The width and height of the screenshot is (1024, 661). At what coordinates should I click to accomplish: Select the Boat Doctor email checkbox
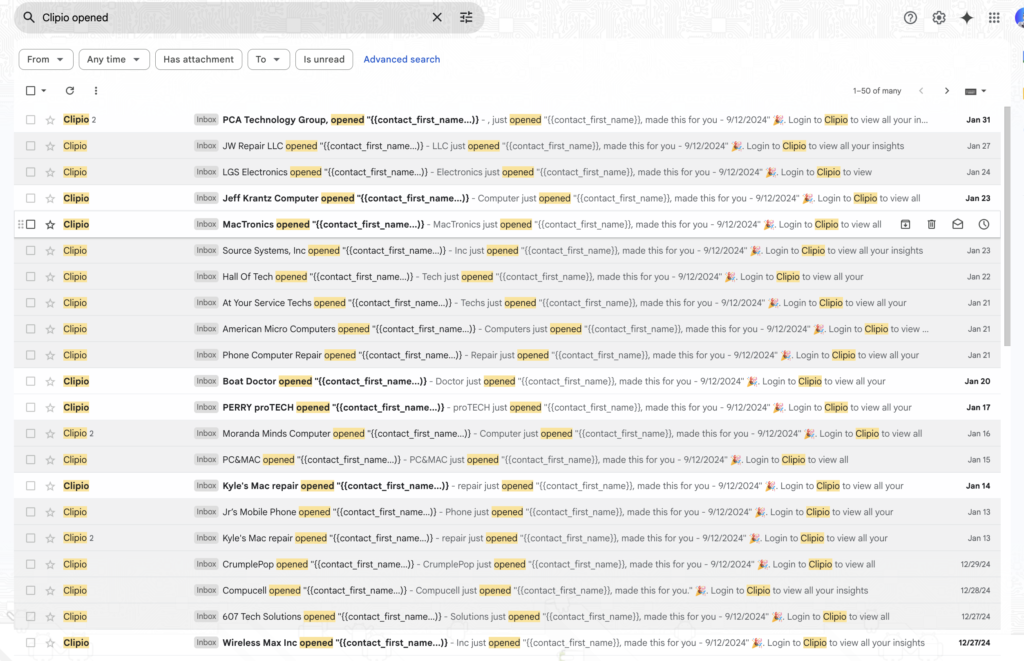pos(31,381)
